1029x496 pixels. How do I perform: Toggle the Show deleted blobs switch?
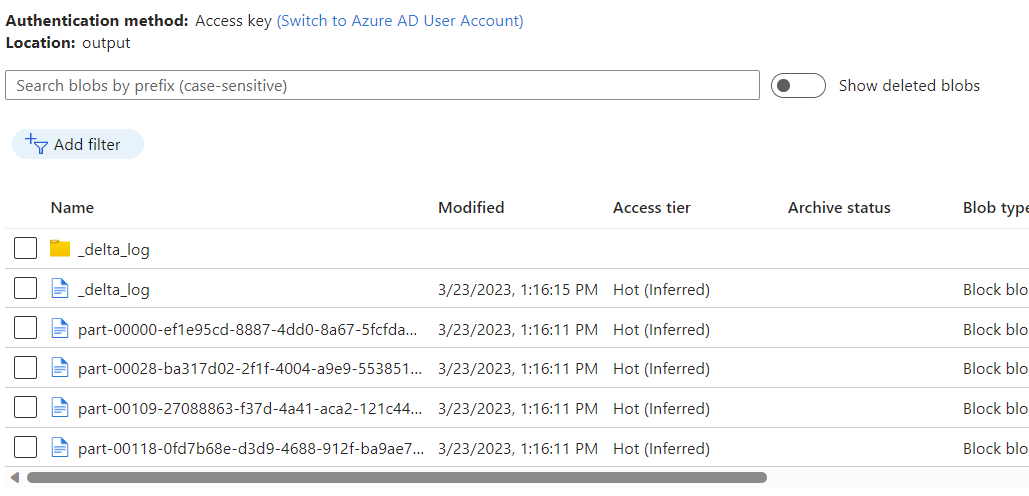coord(797,86)
